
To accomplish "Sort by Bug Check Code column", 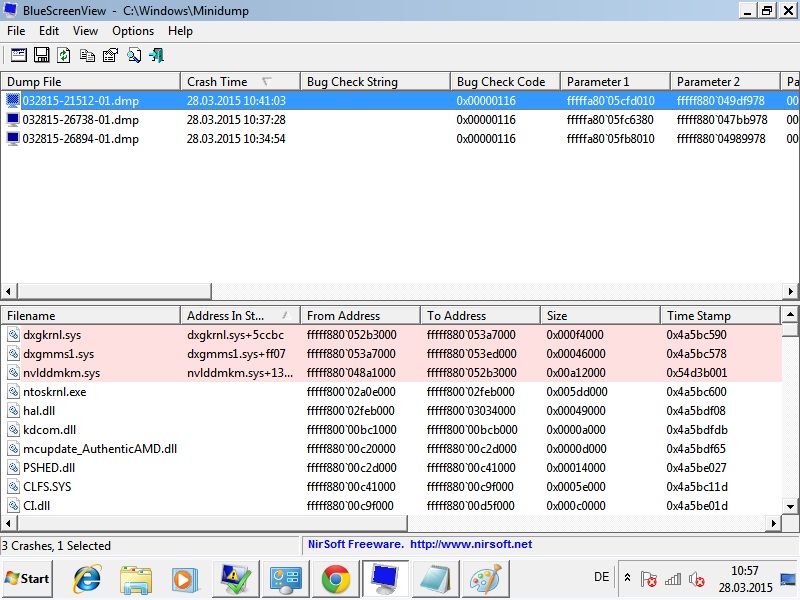I will (505, 82).
